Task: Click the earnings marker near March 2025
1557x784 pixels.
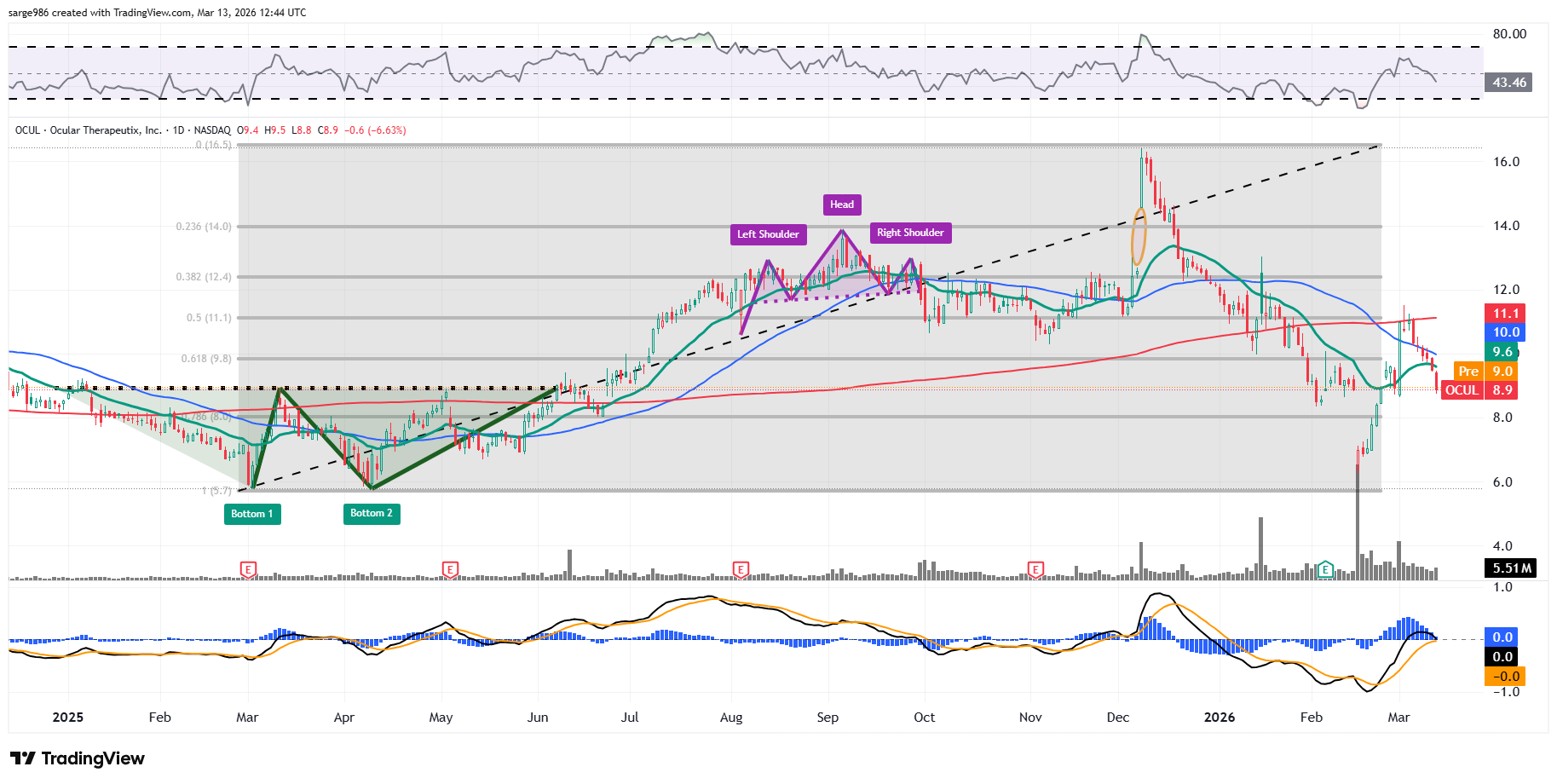Action: (248, 569)
